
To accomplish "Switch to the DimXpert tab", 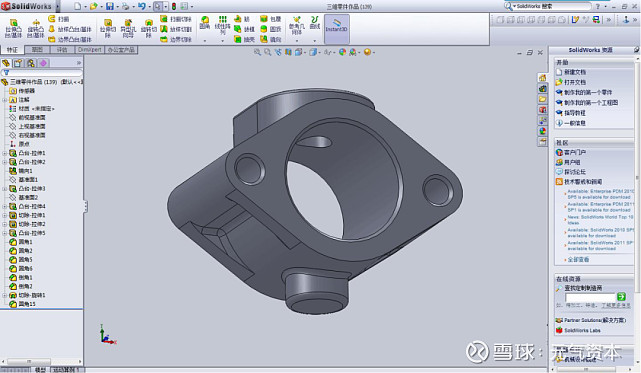I will coord(90,50).
